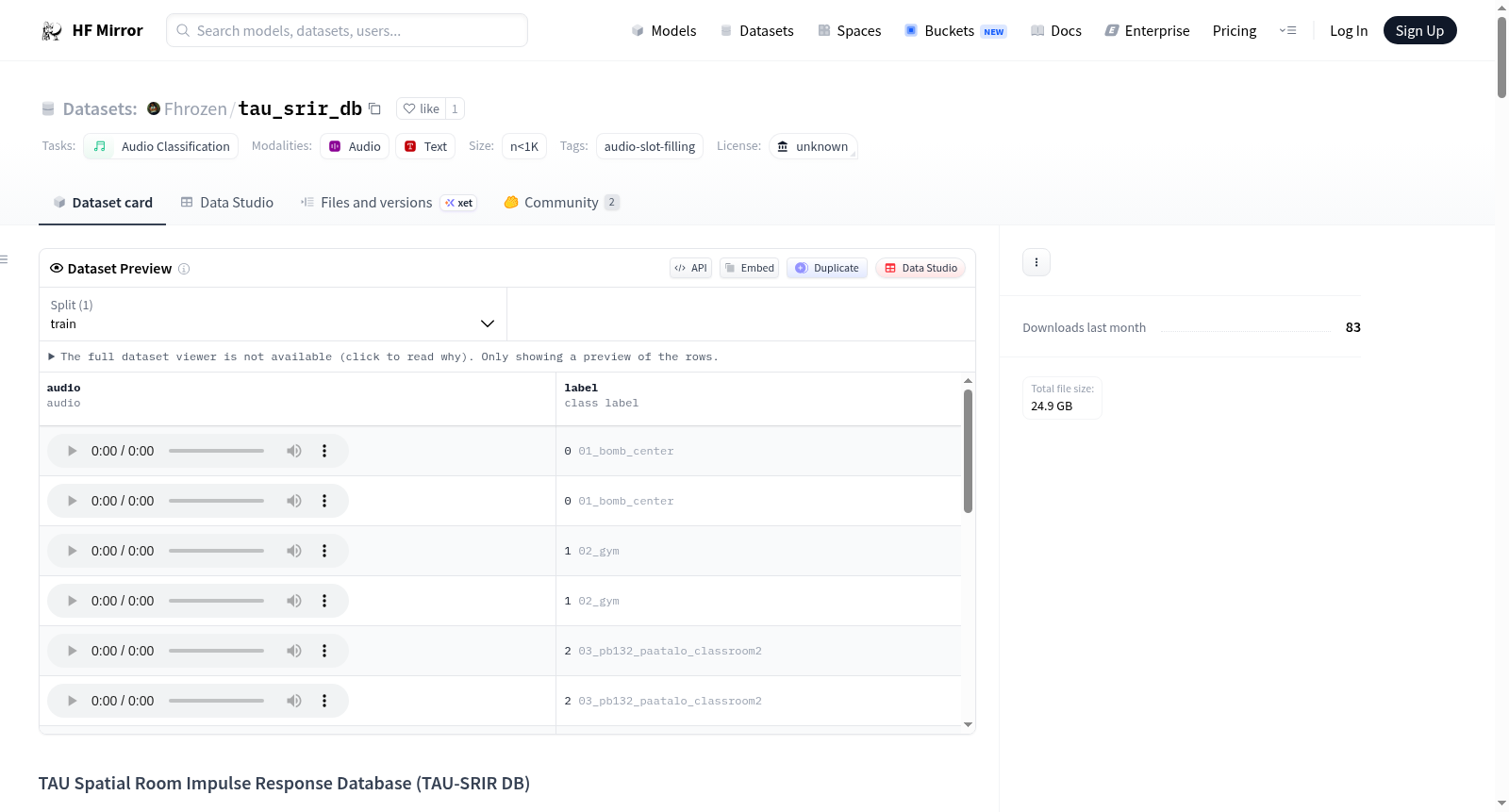The width and height of the screenshot is (1509, 812).
Task: Play audio in first 01_bomb_center row
Action: point(72,451)
